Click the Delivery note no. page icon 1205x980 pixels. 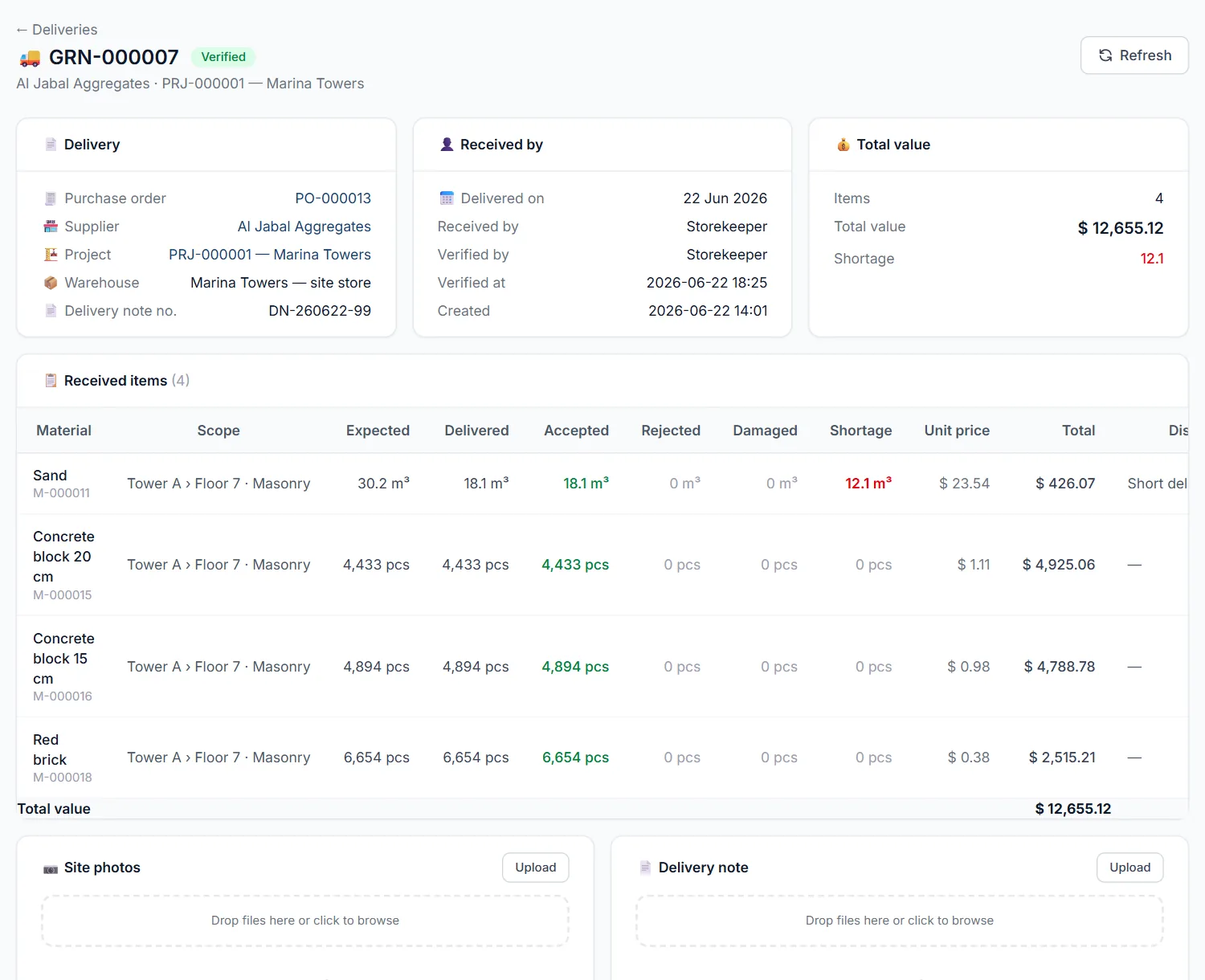(51, 311)
